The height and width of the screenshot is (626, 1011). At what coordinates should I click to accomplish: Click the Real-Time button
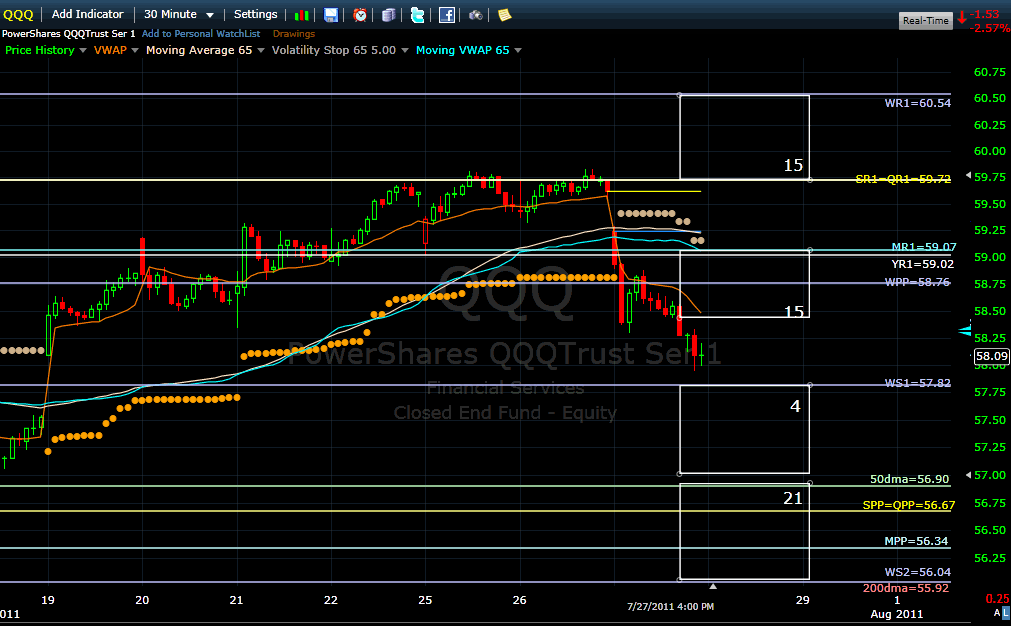pos(926,21)
